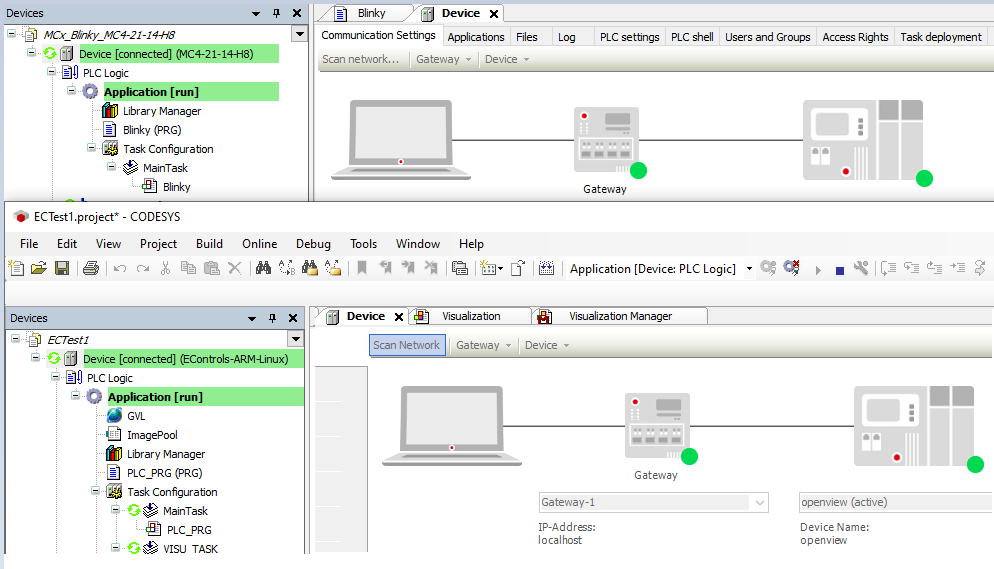Open Device dropdown in lower Device tab

(x=547, y=345)
